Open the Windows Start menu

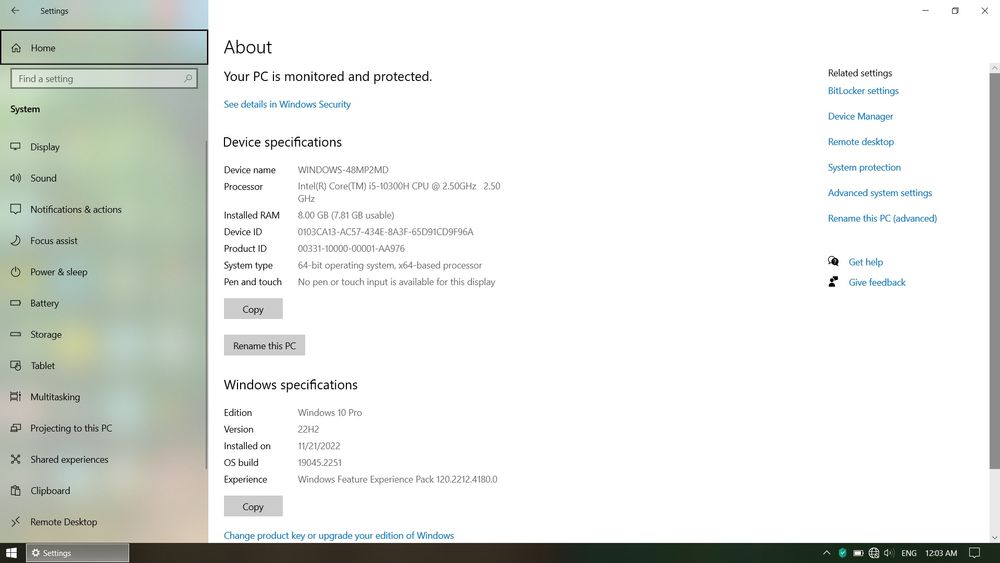pyautogui.click(x=11, y=553)
